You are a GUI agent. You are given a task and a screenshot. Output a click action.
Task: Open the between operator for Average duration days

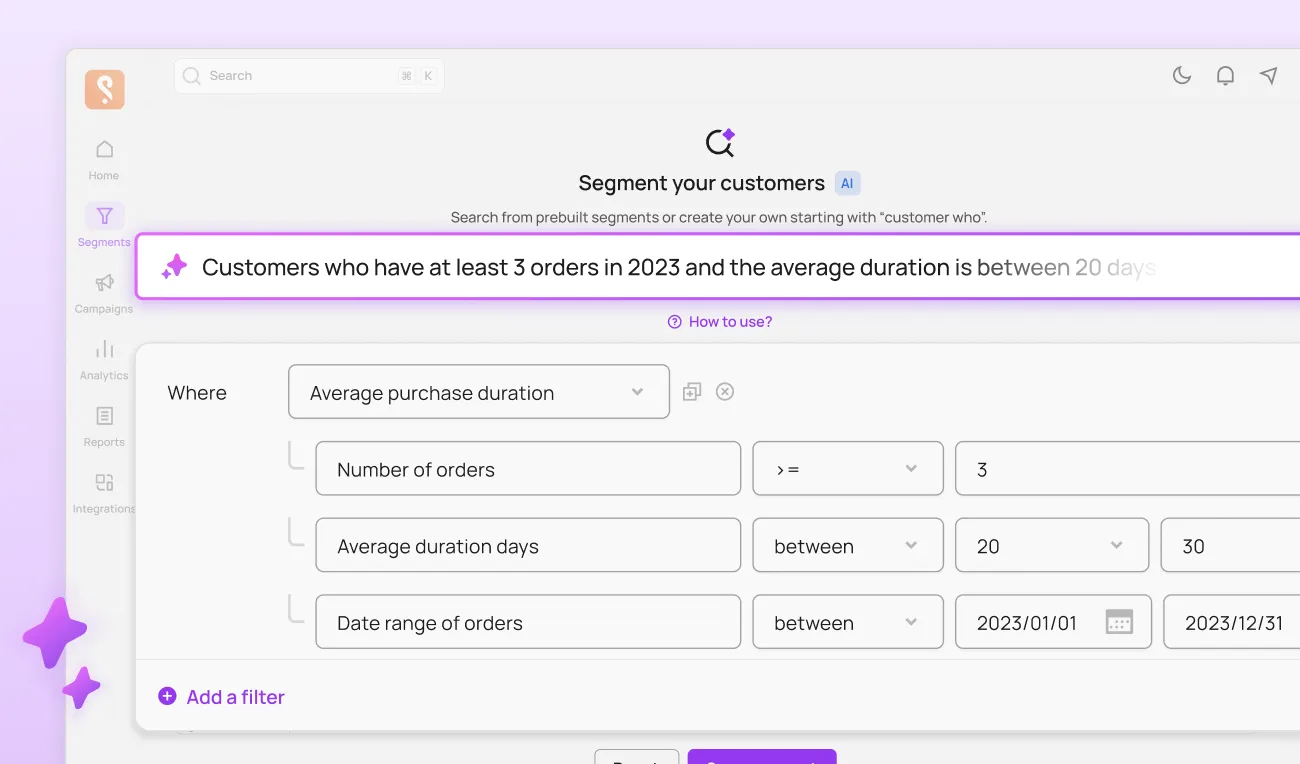[847, 545]
